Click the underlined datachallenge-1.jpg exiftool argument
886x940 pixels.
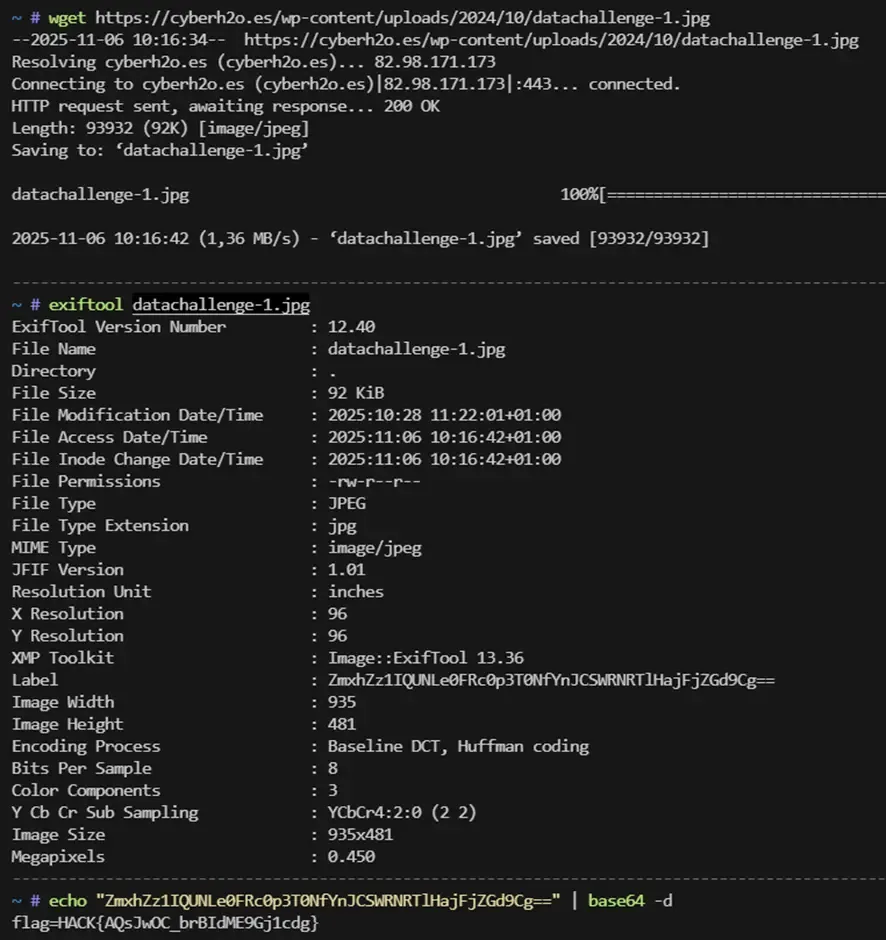click(221, 305)
